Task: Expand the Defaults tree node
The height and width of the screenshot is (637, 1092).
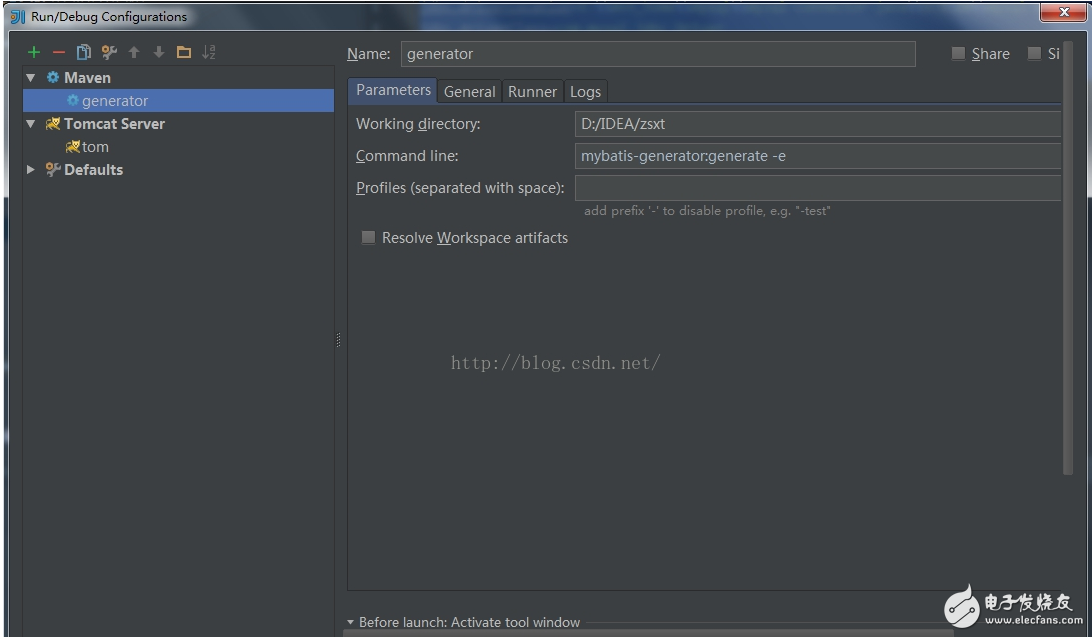Action: point(31,170)
